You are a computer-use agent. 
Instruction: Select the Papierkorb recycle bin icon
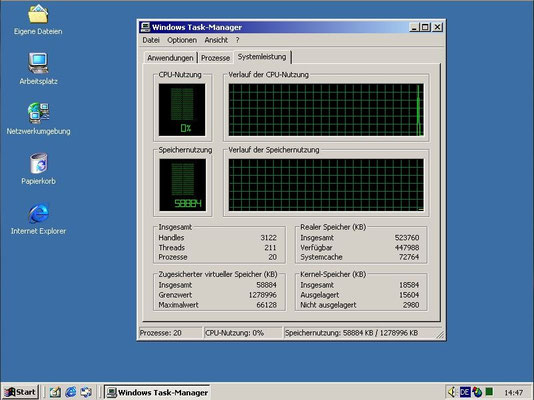pyautogui.click(x=38, y=163)
